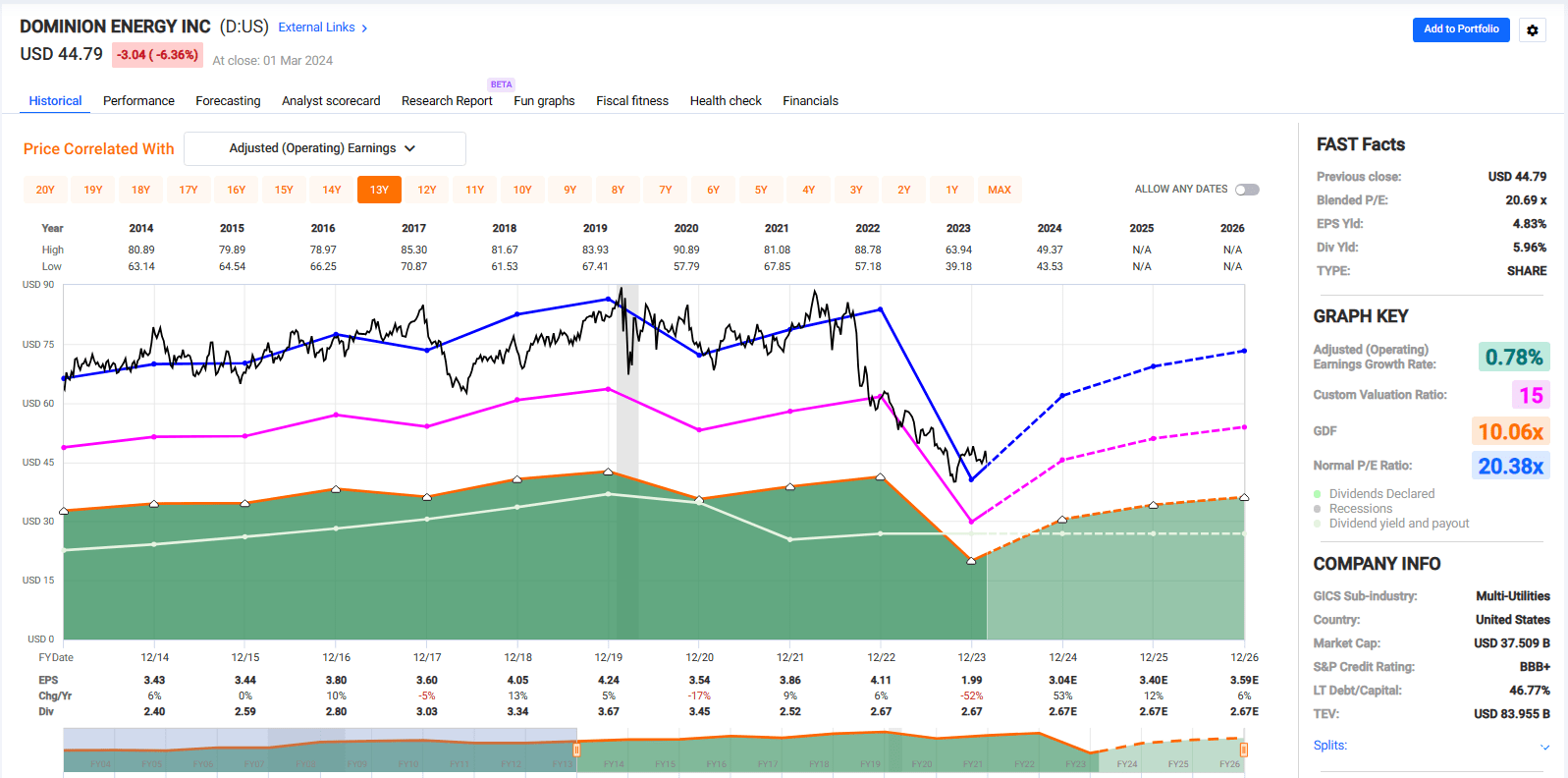The image size is (1568, 778).
Task: Go to the Fun graphs tab
Action: click(x=544, y=101)
